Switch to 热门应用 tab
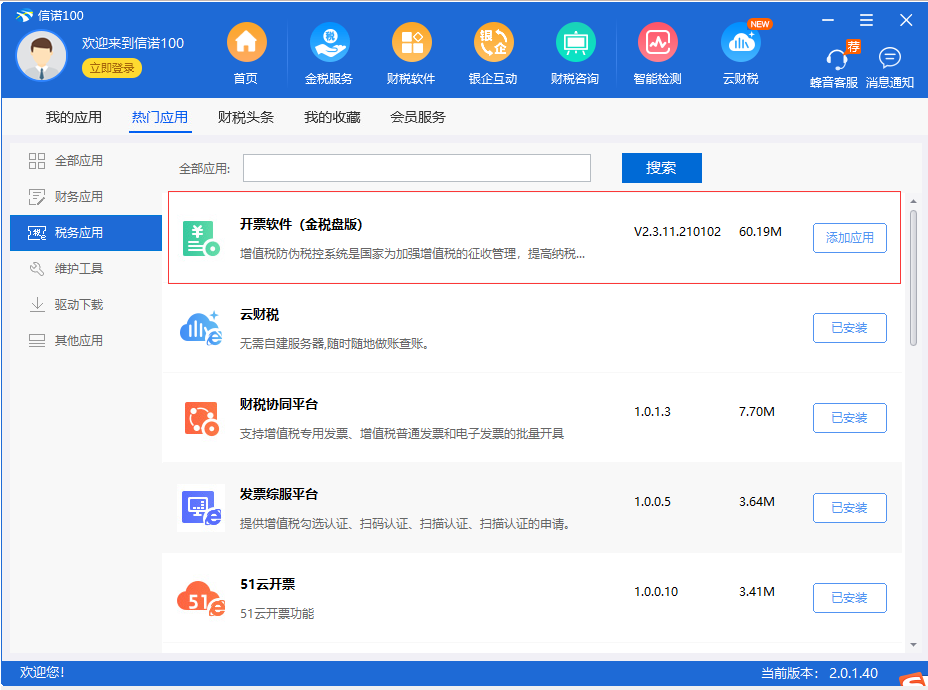 (x=160, y=117)
